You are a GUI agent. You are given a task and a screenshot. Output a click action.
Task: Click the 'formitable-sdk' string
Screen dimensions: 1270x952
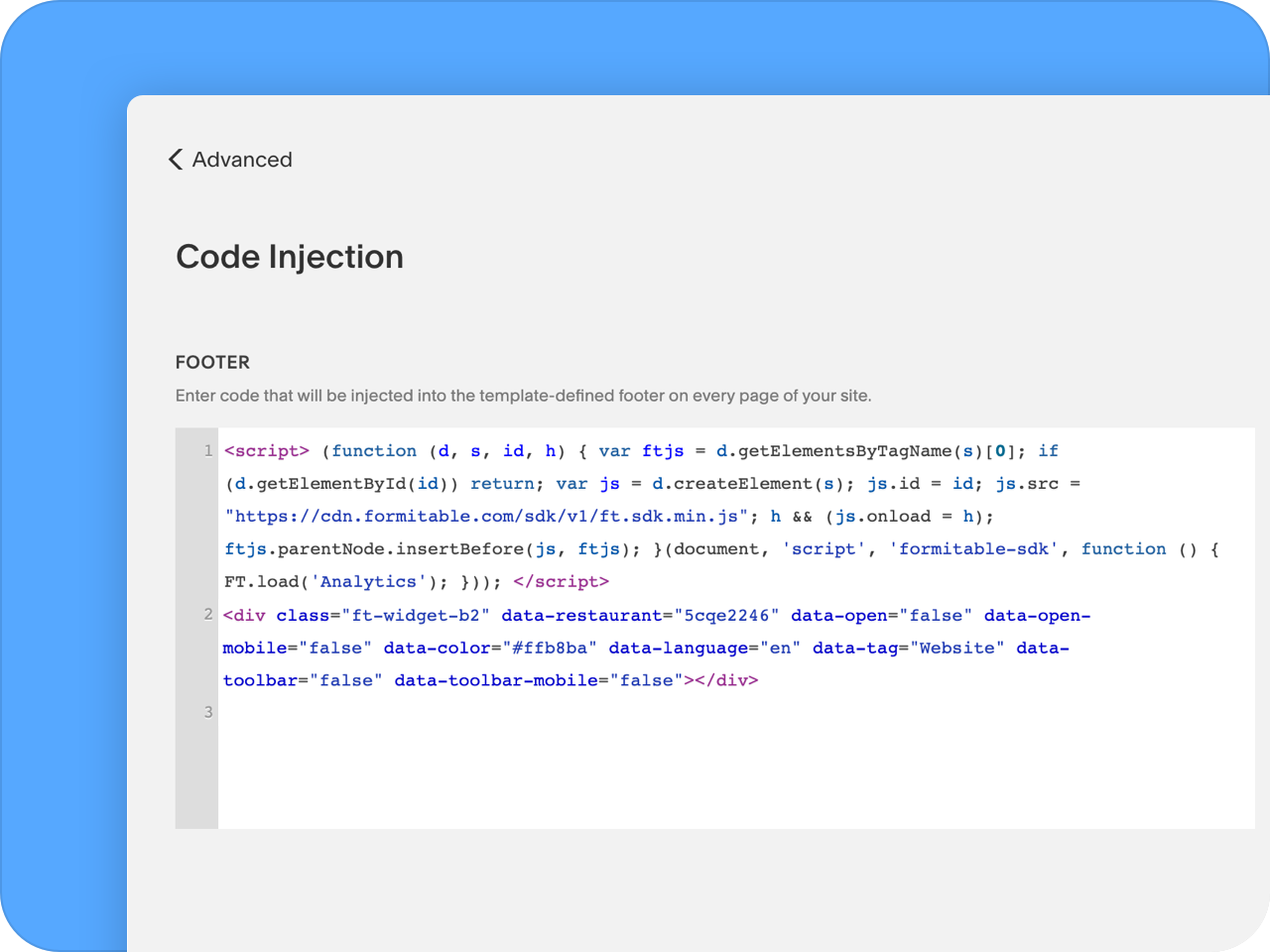[x=973, y=549]
